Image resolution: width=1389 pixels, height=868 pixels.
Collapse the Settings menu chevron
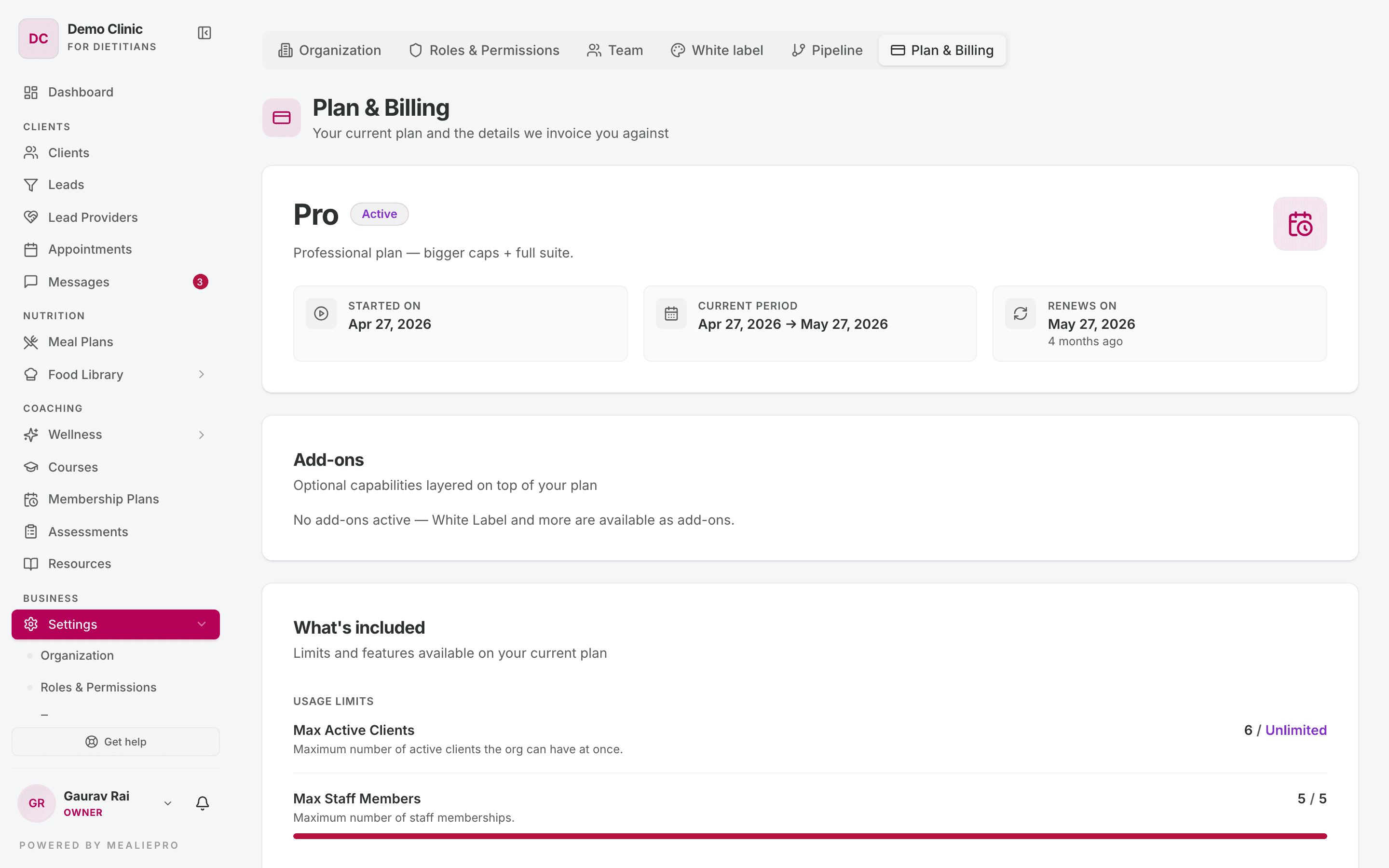click(x=202, y=624)
